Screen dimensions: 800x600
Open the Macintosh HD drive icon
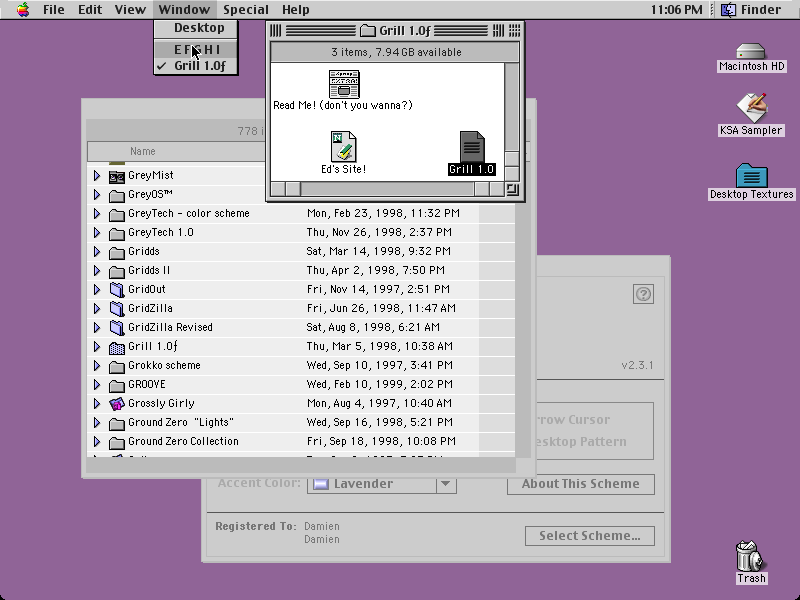(x=751, y=52)
